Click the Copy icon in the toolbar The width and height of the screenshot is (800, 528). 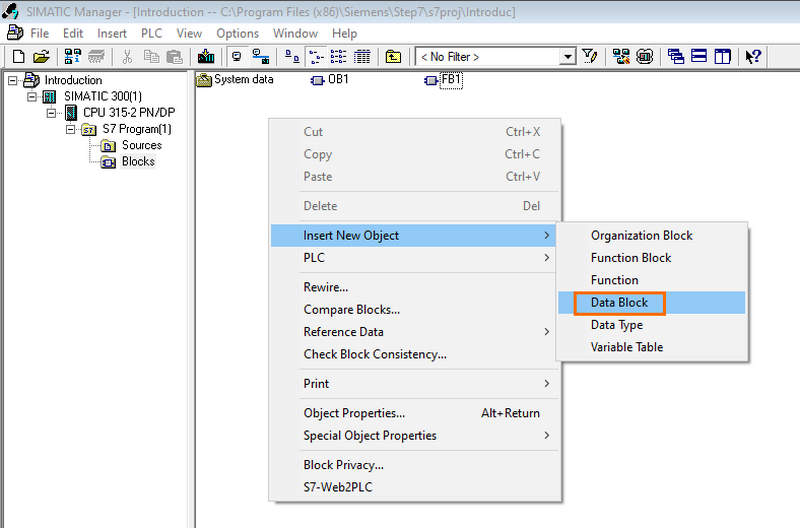[151, 56]
